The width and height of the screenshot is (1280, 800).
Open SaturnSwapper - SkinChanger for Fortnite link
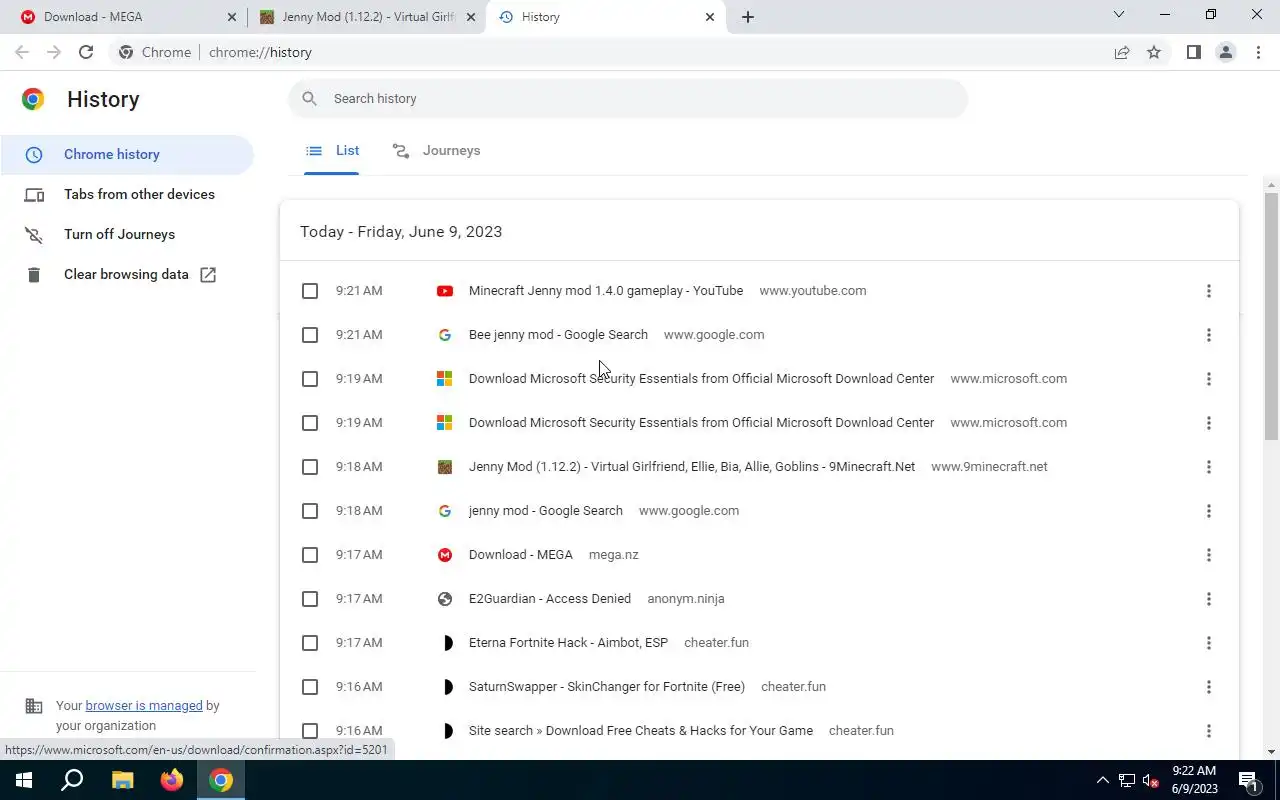[x=607, y=687]
